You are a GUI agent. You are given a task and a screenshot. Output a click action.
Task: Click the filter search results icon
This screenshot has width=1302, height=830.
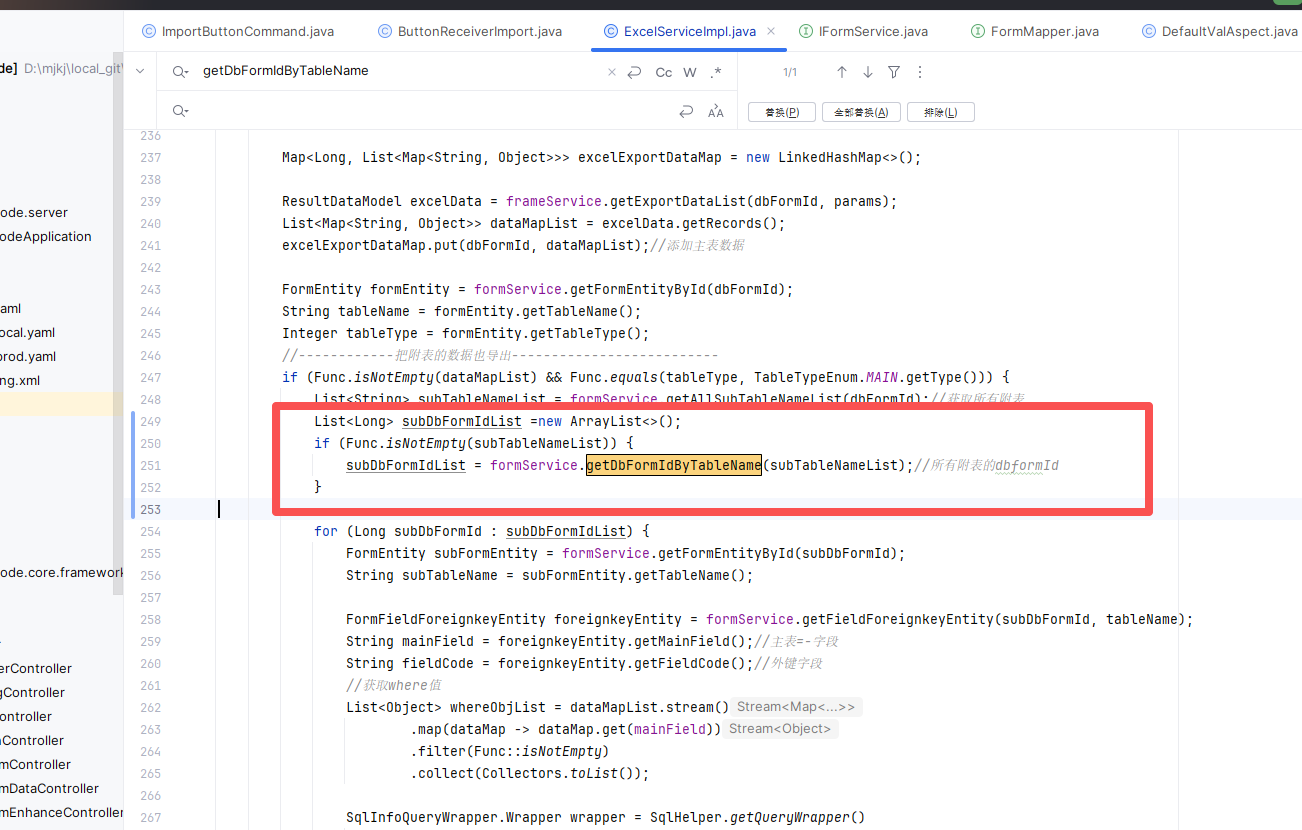[894, 72]
